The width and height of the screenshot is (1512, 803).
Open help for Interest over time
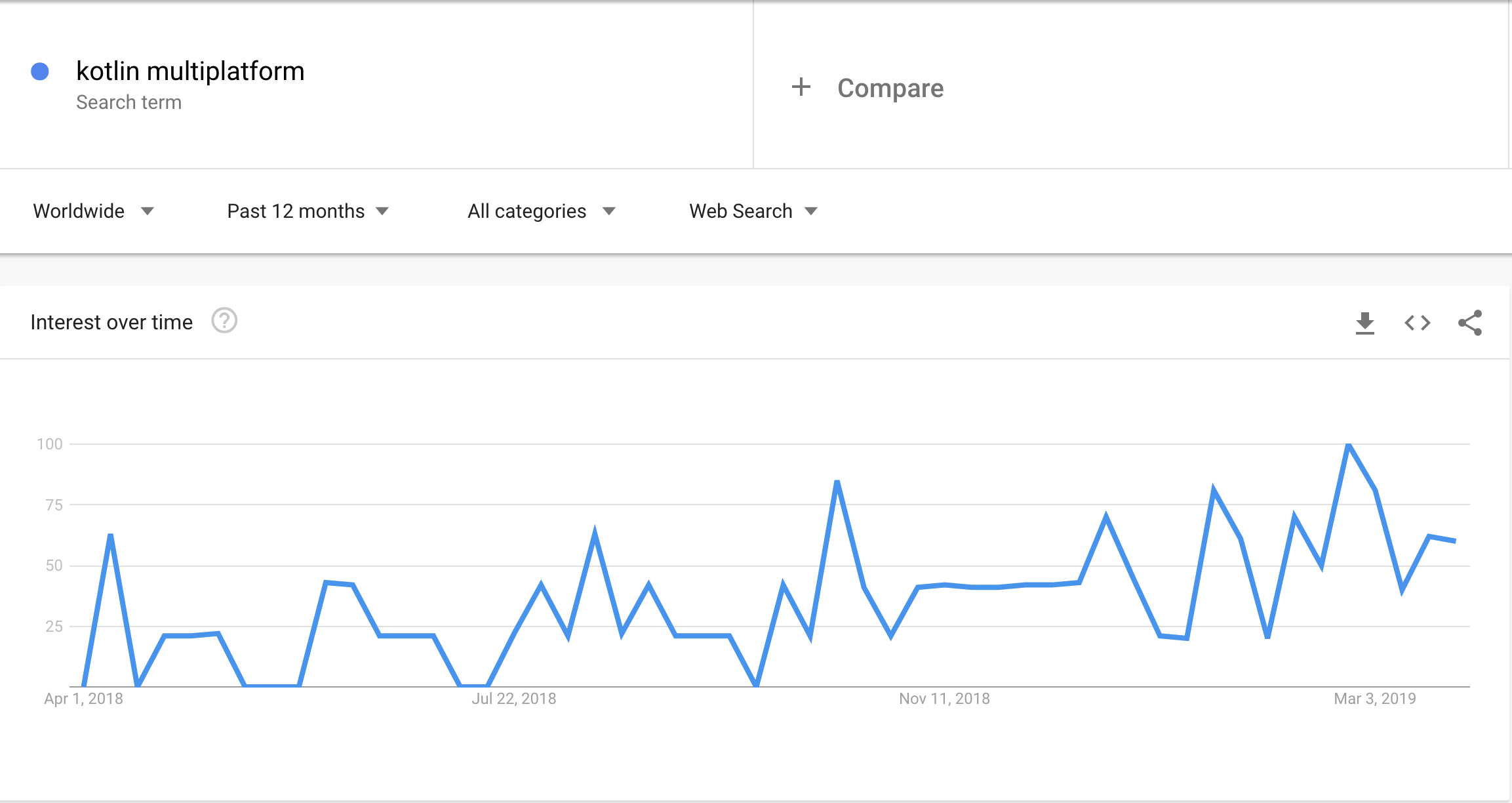224,321
